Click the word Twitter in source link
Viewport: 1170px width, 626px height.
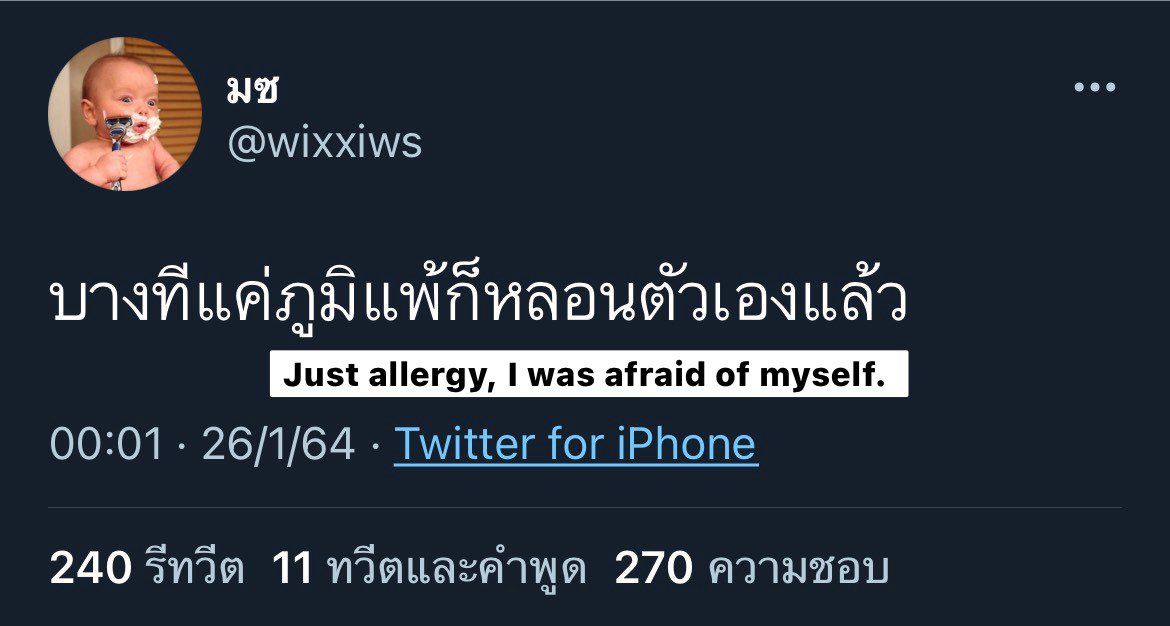pos(466,444)
